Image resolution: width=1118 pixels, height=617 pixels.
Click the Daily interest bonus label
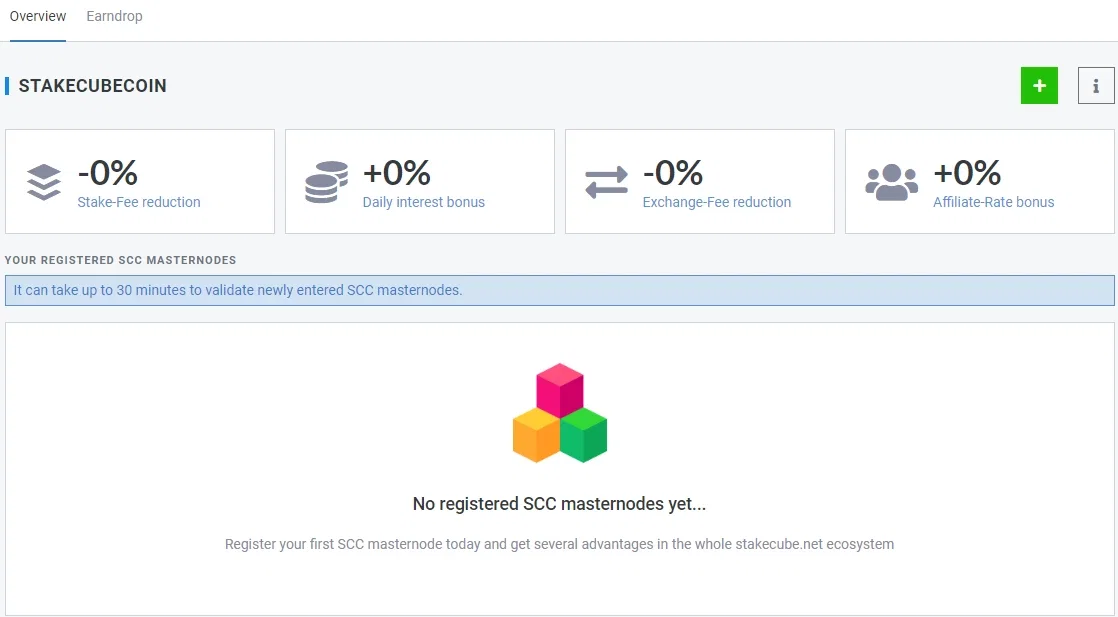pos(424,202)
